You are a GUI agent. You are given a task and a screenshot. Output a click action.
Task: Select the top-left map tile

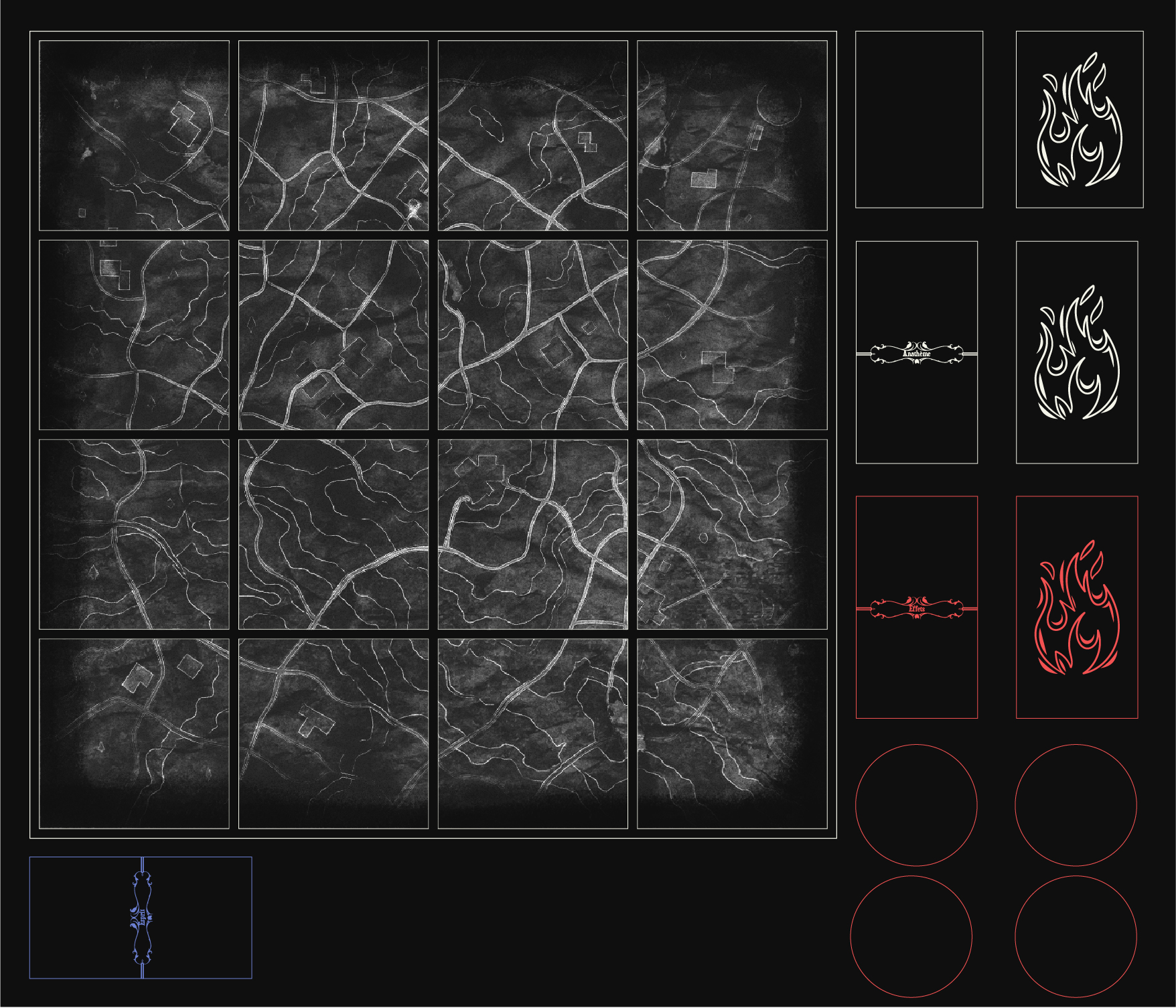click(x=134, y=135)
